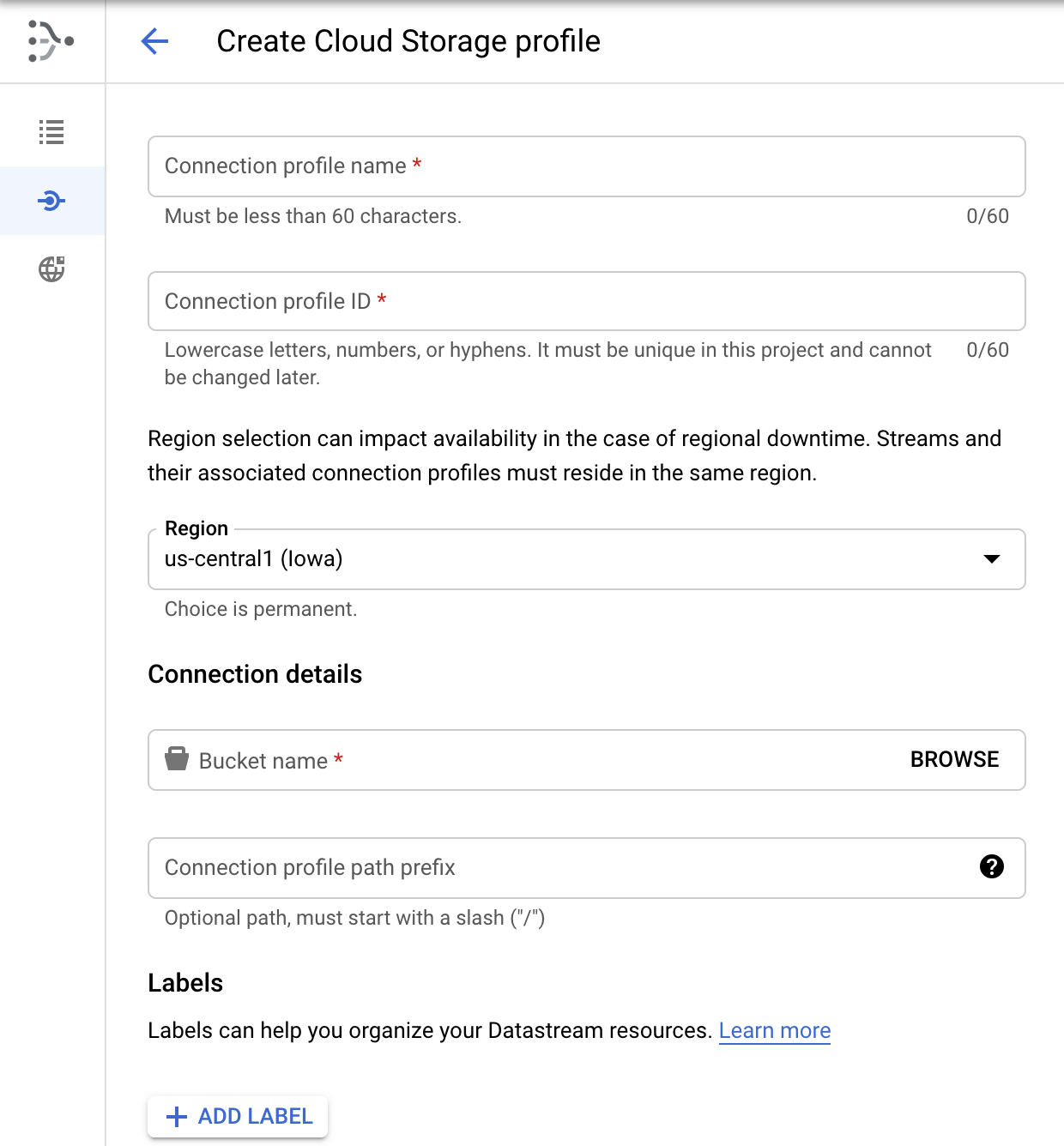The width and height of the screenshot is (1064, 1146).
Task: Click BROWSE to pick a bucket
Action: click(953, 759)
